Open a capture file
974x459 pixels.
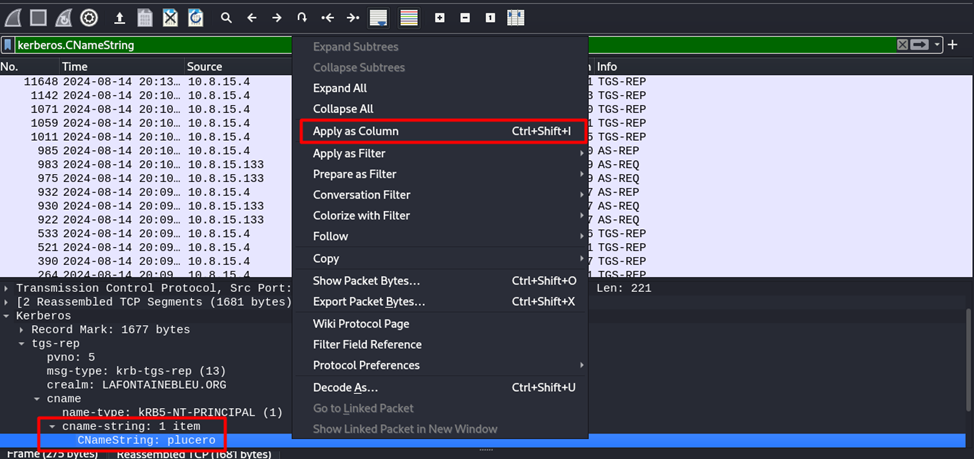[120, 19]
